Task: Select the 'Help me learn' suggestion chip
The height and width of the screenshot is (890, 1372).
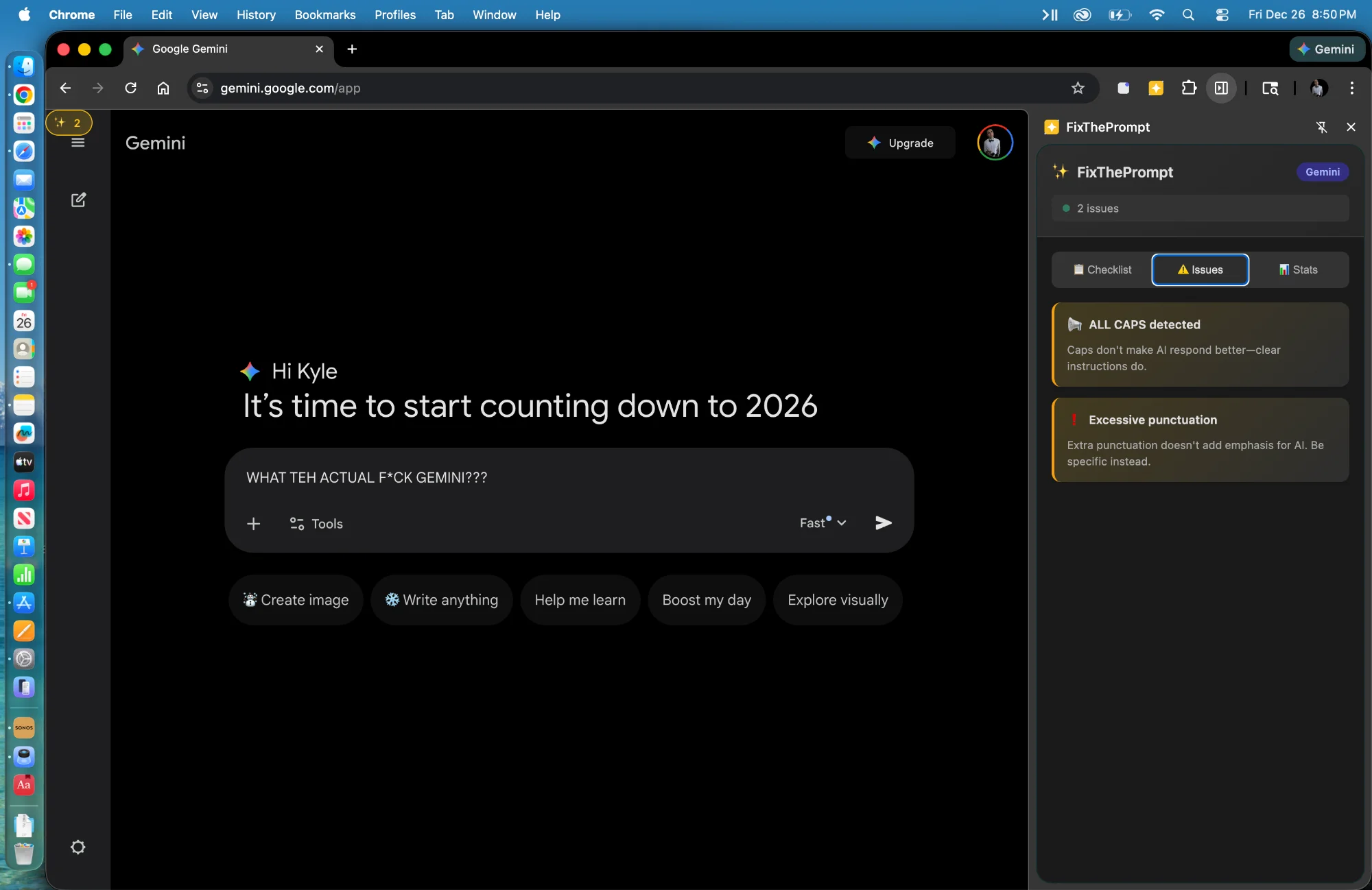Action: click(580, 599)
